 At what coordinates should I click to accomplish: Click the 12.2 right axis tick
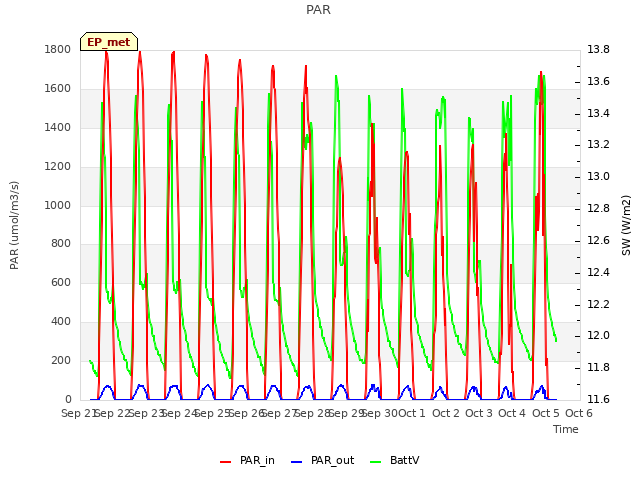pos(598,304)
